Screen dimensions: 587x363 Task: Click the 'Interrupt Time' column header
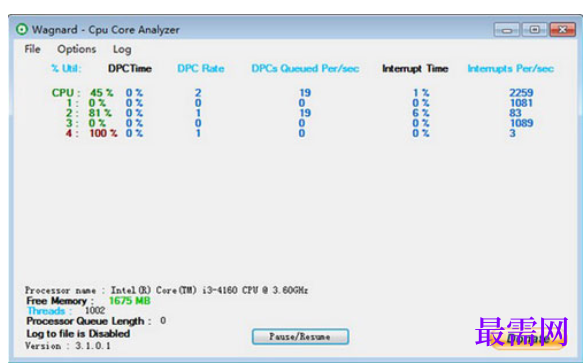coord(415,68)
